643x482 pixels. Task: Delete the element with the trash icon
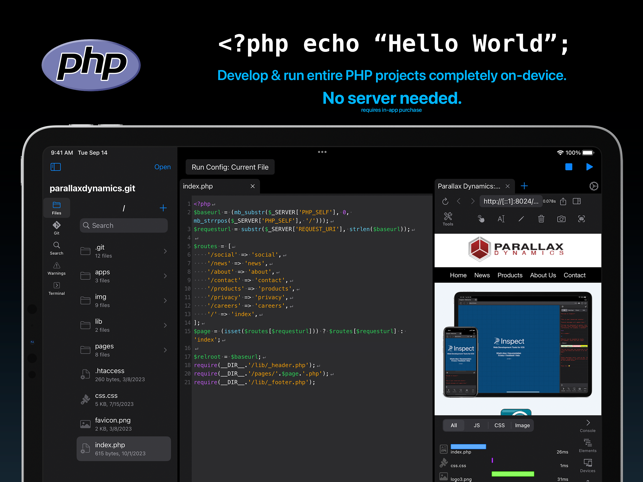[541, 219]
